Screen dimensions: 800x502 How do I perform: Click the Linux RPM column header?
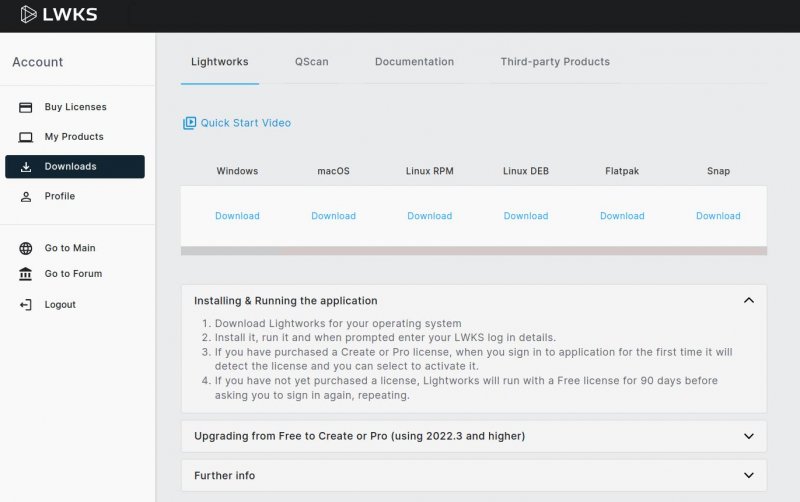click(430, 171)
